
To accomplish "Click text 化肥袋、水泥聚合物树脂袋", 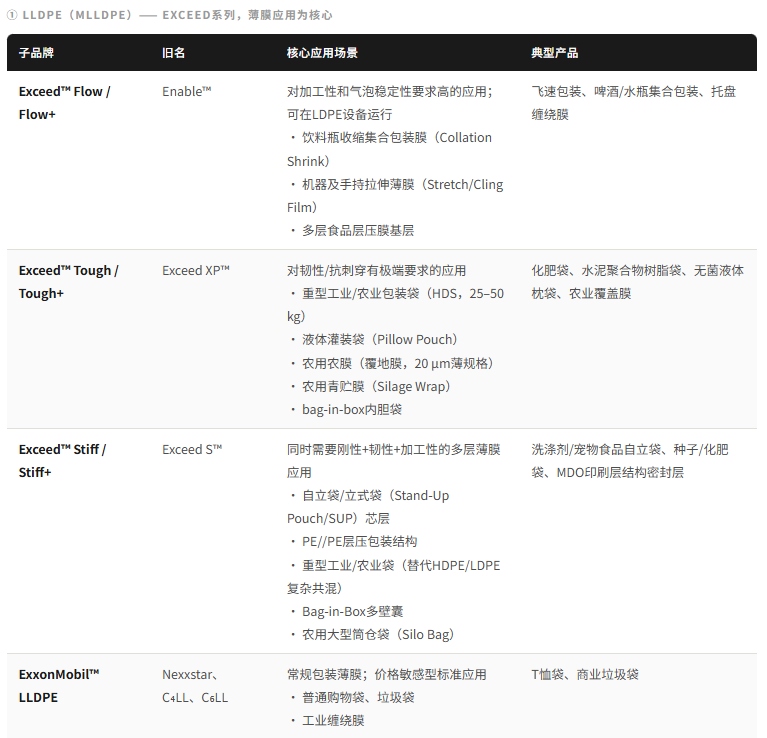I will tap(606, 270).
